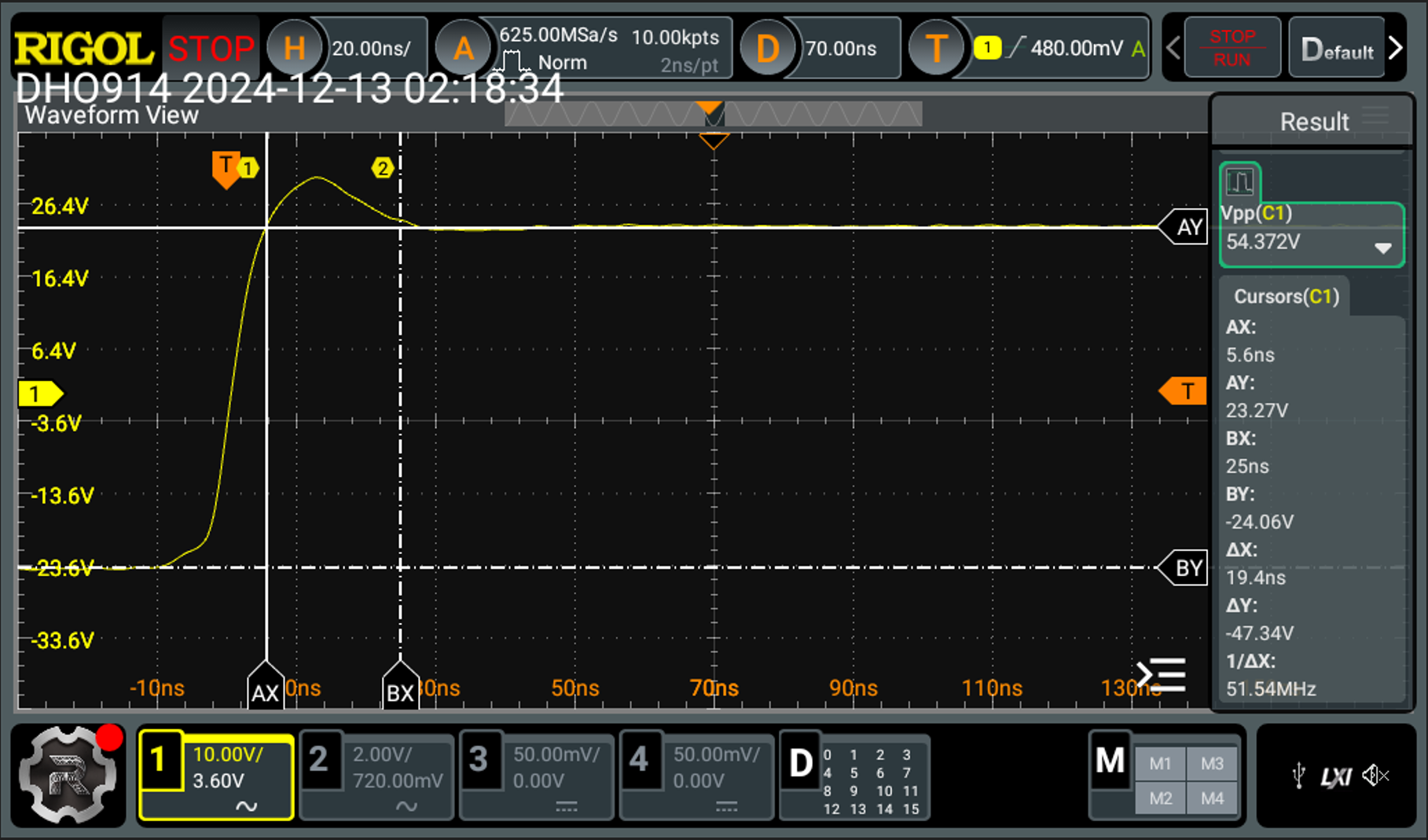Click the Waveform View title label
The width and height of the screenshot is (1428, 840).
(x=112, y=116)
